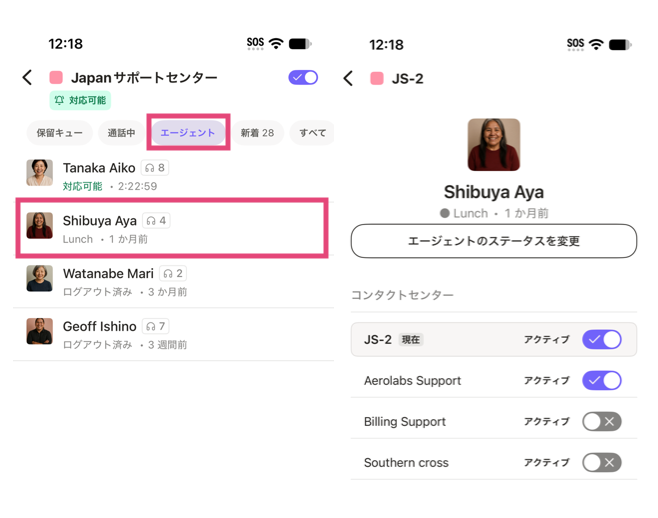Image resolution: width=658 pixels, height=518 pixels.
Task: Open Geoff Ishino's avatar
Action: 39,331
